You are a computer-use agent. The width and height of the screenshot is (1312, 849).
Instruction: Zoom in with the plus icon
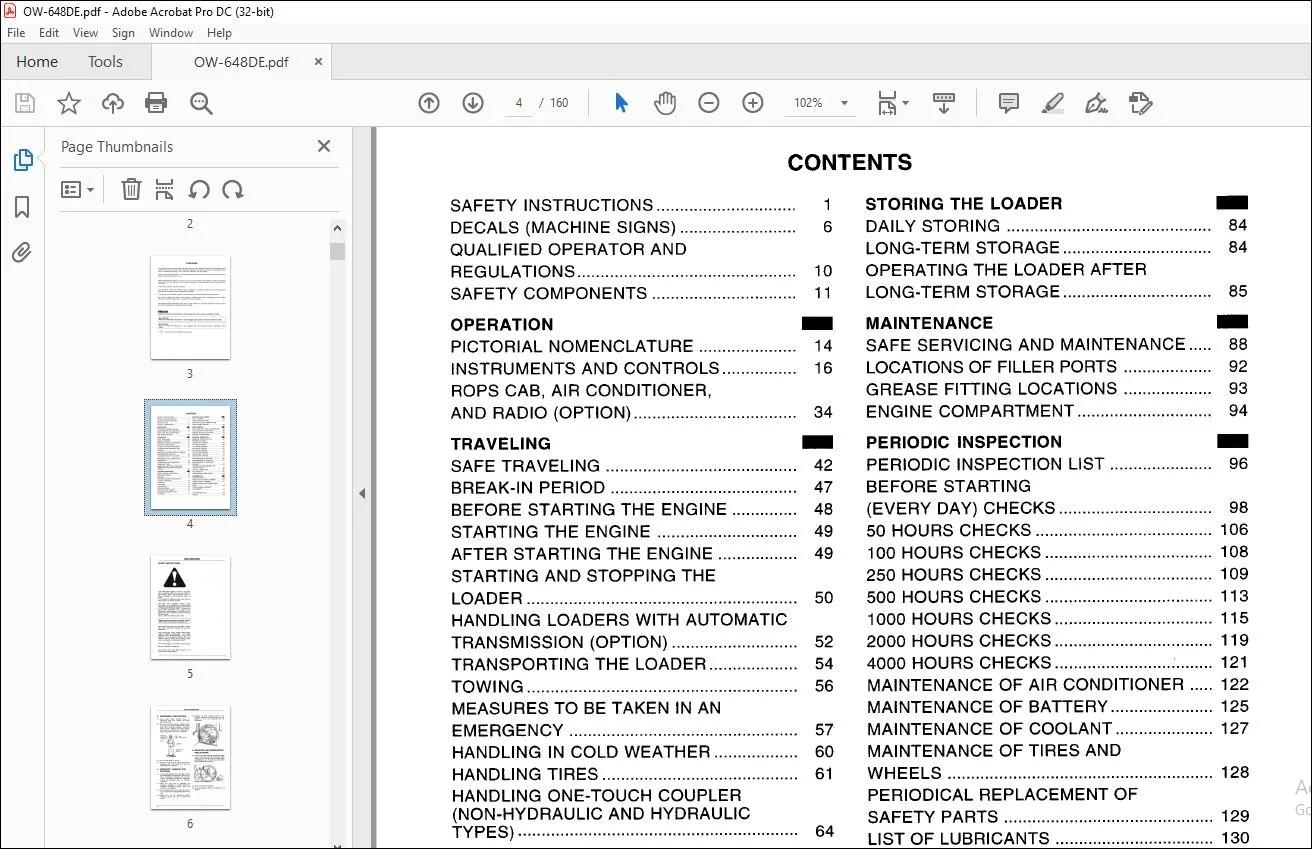coord(753,103)
